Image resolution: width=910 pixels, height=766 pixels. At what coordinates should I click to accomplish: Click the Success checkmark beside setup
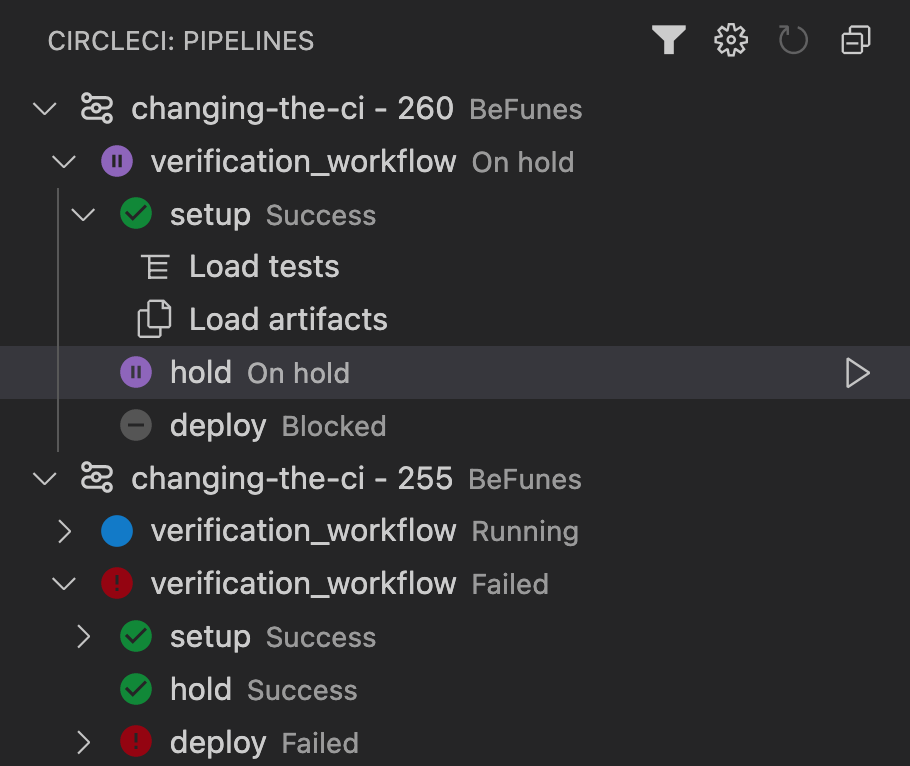135,214
